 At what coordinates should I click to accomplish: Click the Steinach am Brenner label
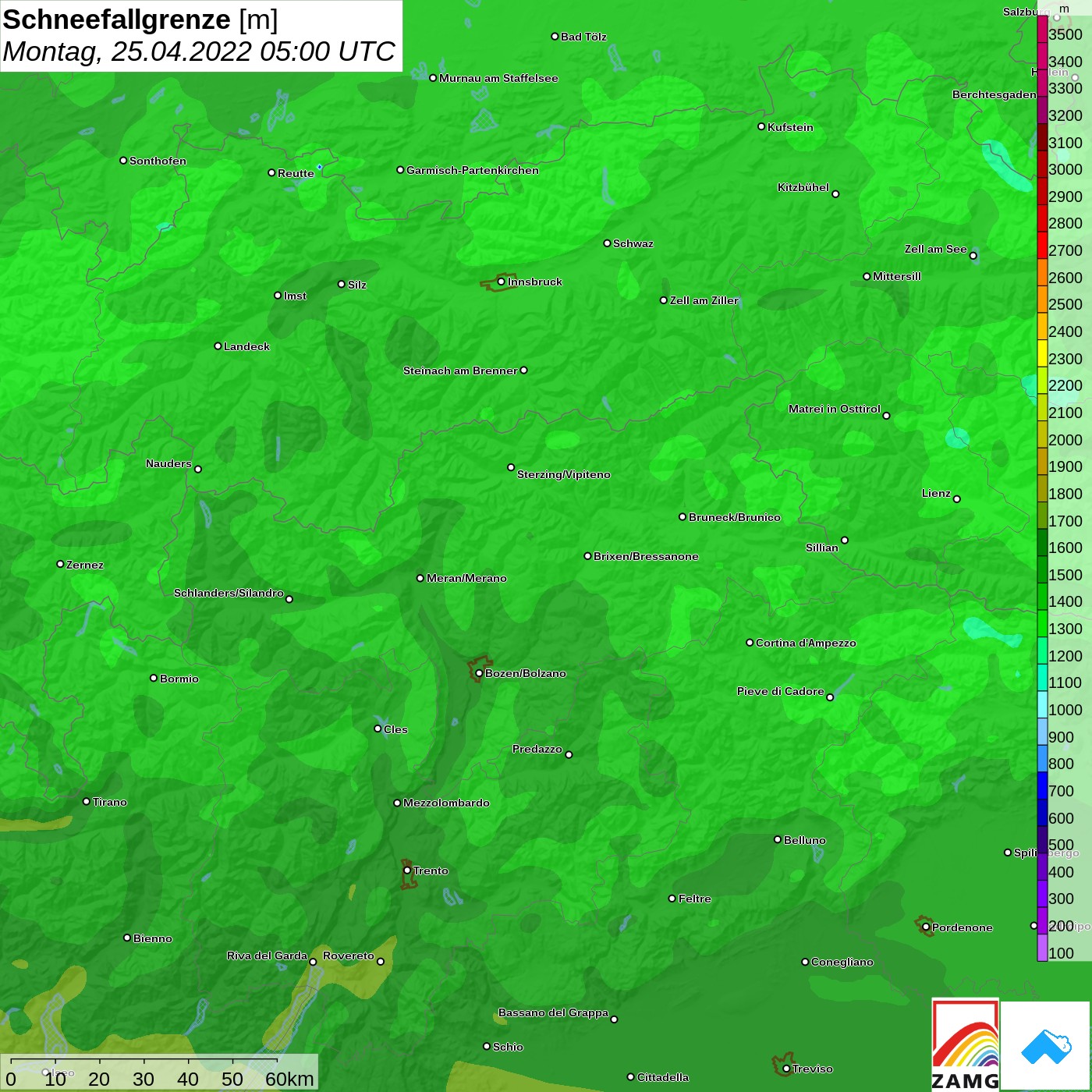pyautogui.click(x=460, y=370)
